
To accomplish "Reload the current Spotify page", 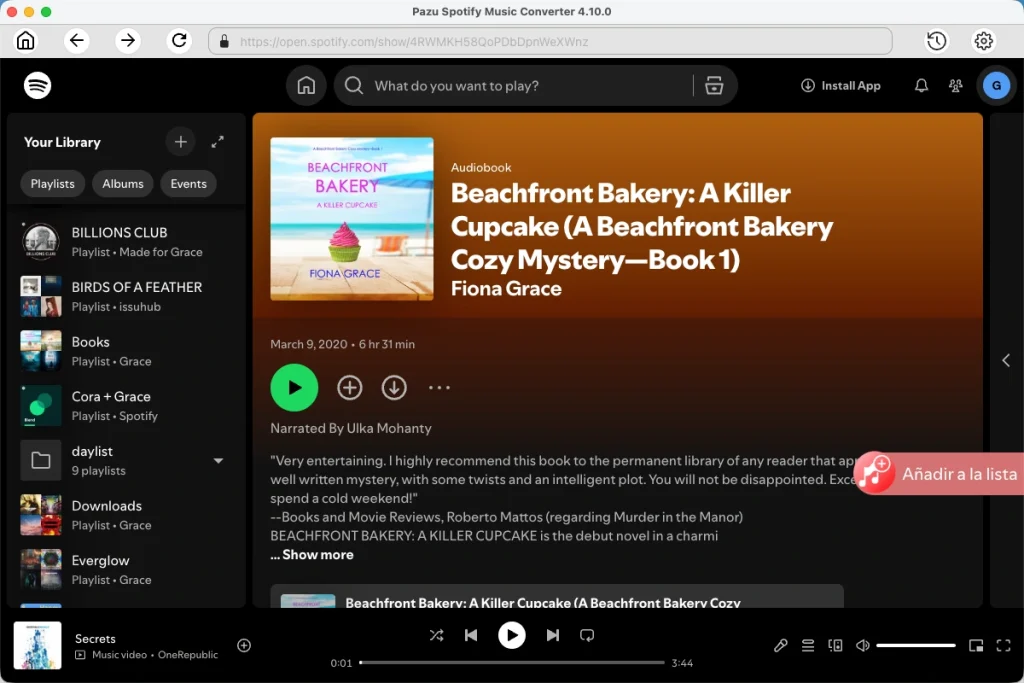I will tap(179, 40).
